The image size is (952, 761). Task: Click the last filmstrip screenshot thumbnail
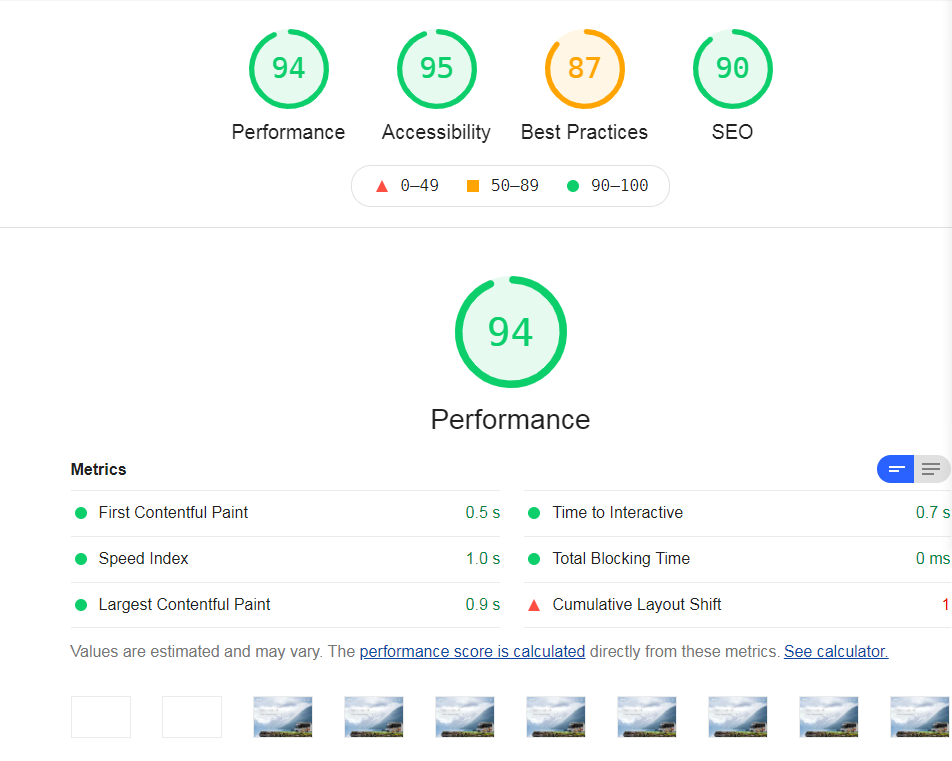(x=920, y=717)
